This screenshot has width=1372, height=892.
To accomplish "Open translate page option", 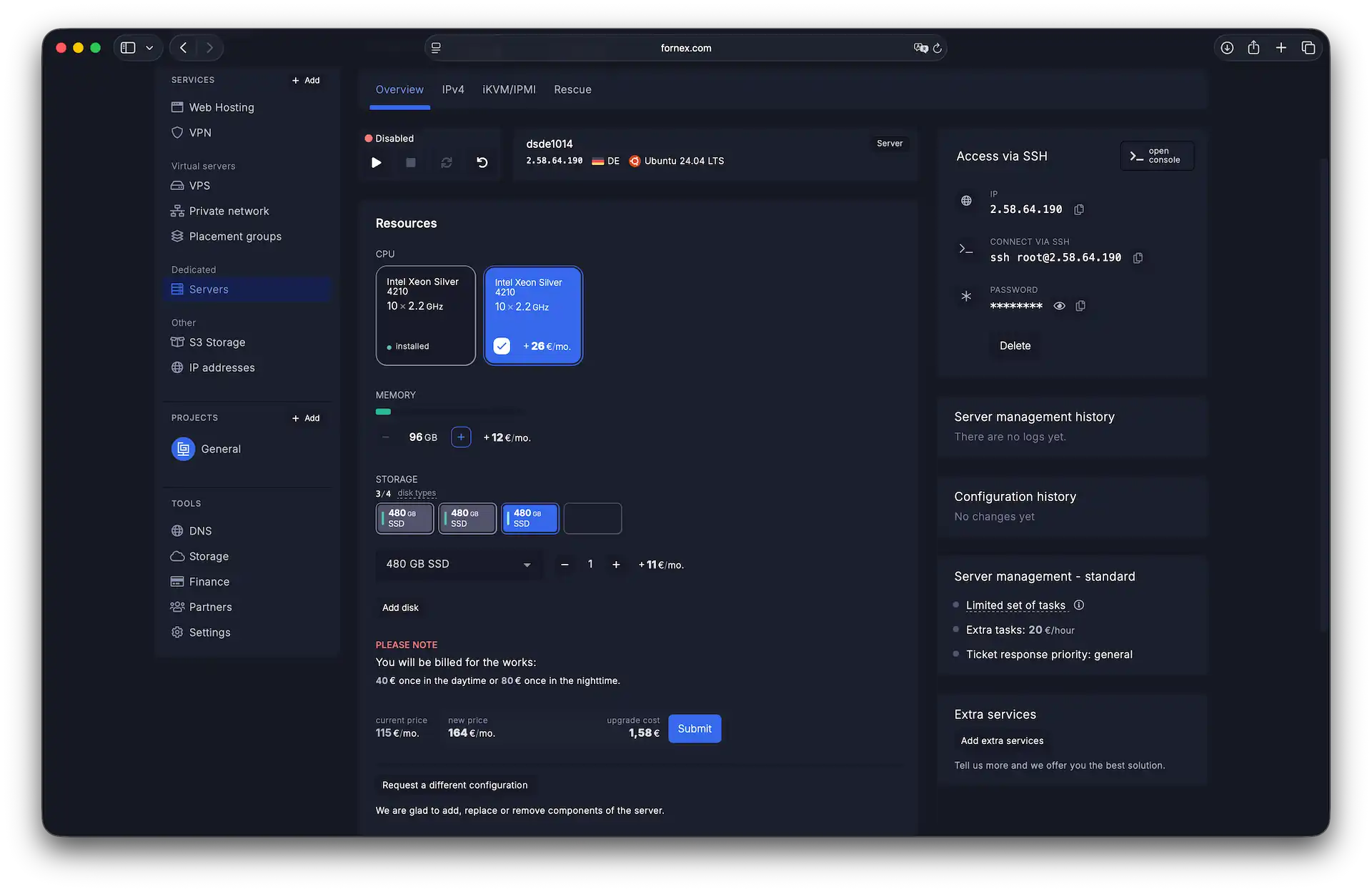I will pyautogui.click(x=920, y=48).
